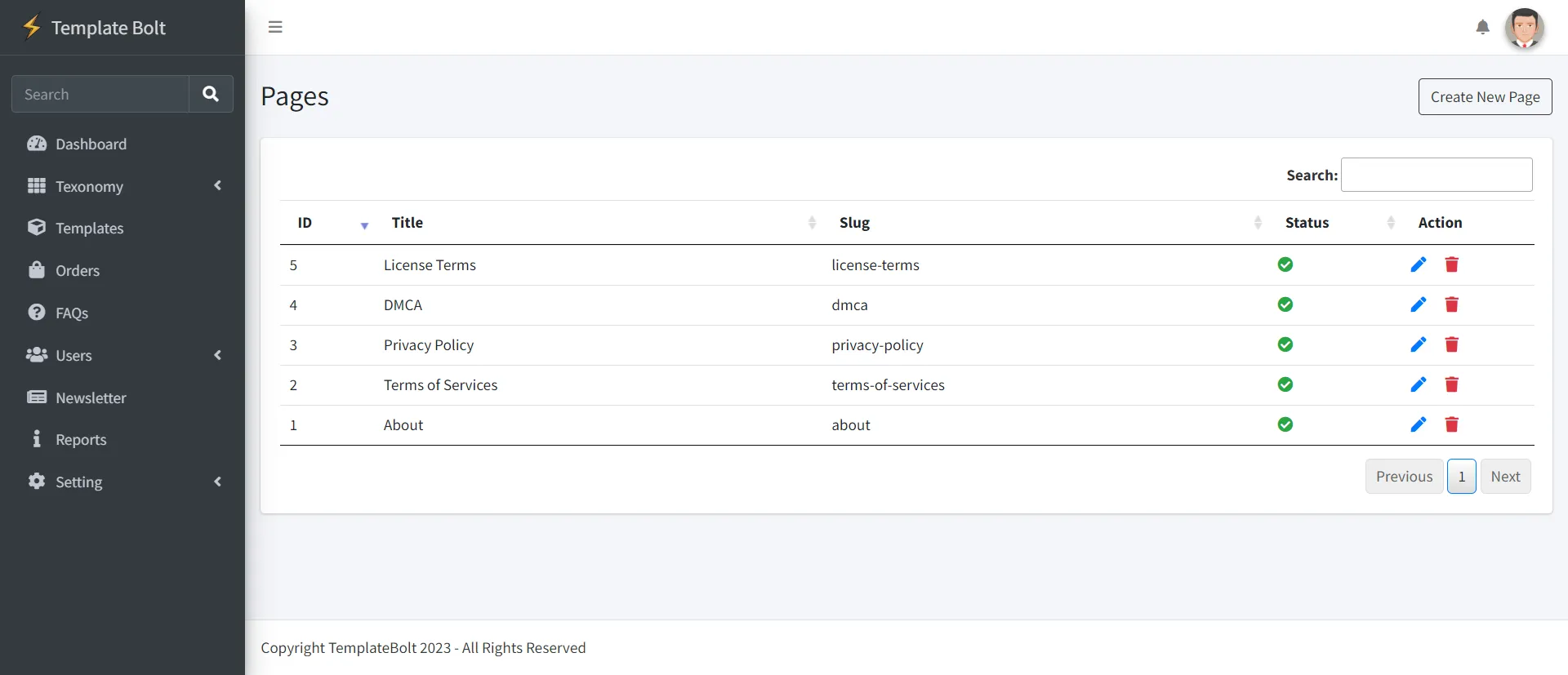1568x675 pixels.
Task: Open the notifications bell
Action: (1482, 27)
